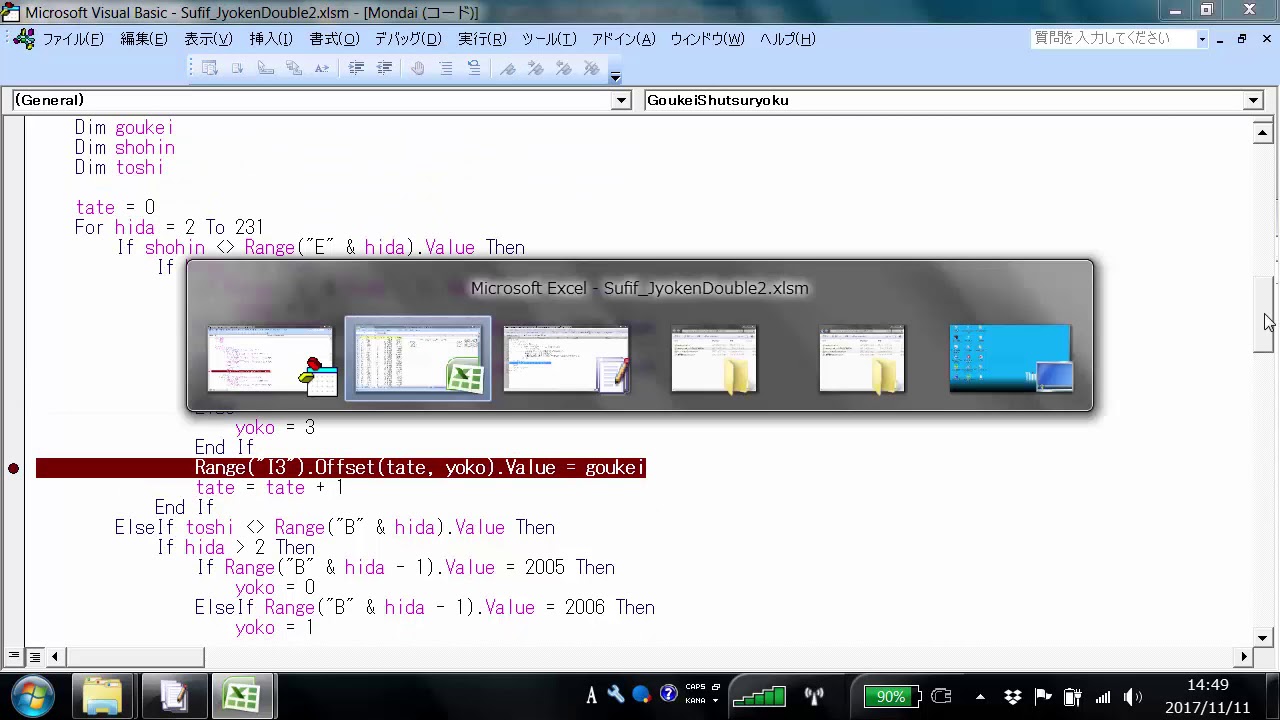1280x720 pixels.
Task: Click the Uncomment Block toolbar icon
Action: pos(474,68)
